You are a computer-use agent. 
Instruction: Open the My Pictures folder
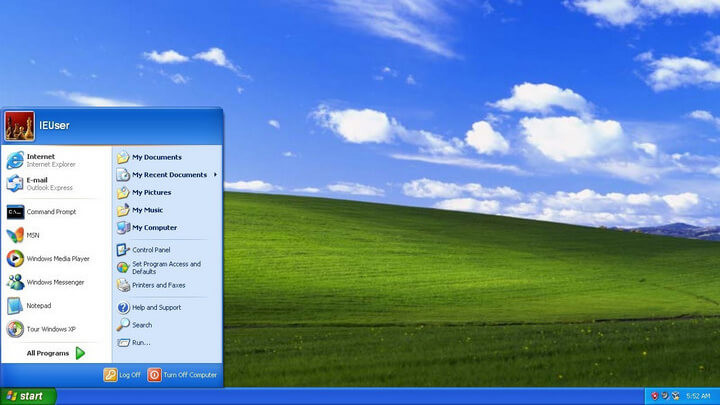151,192
